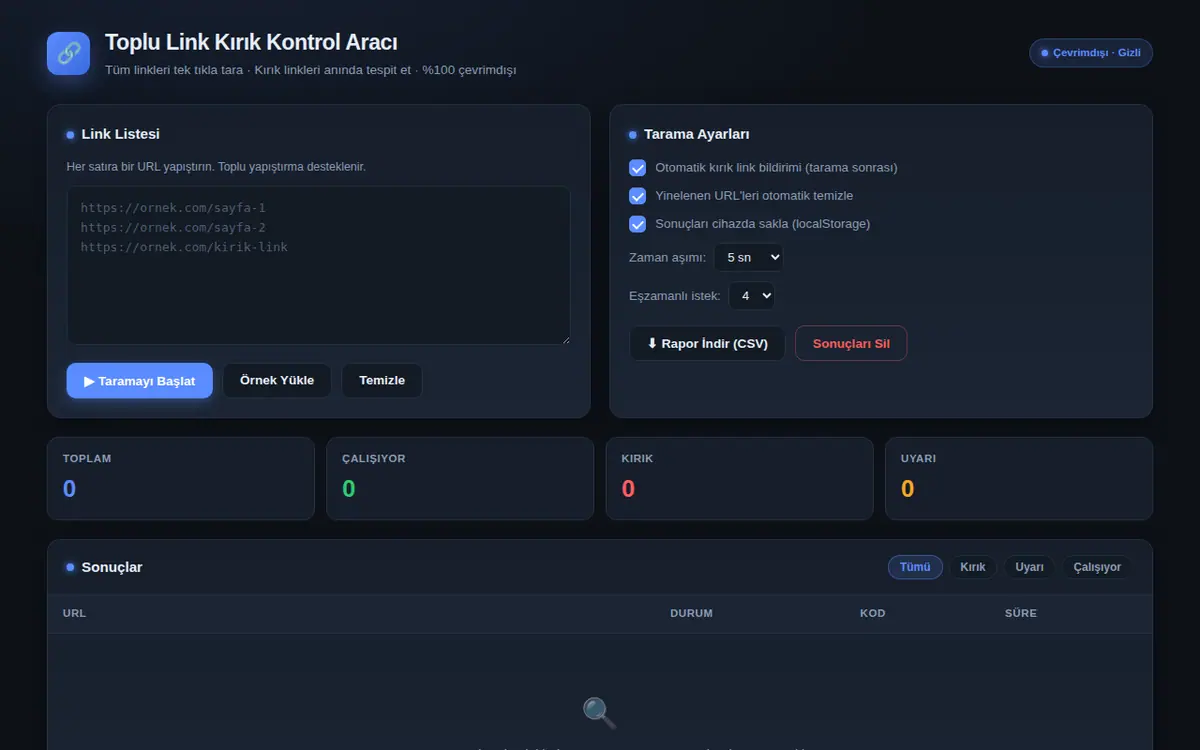
Task: Click the Link Listesi panel heading
Action: (120, 134)
